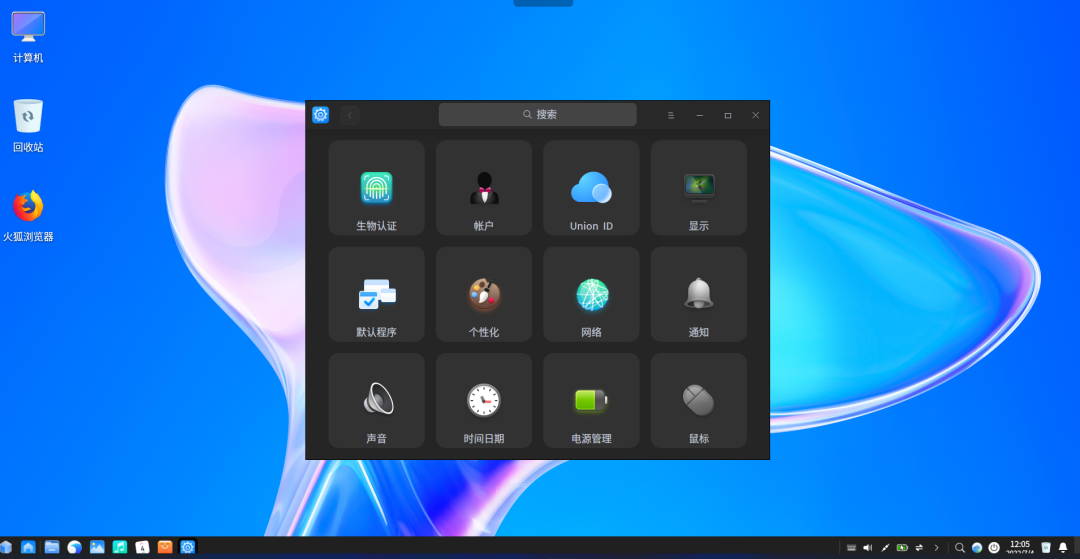
Task: Open the 显示 display settings tile
Action: point(698,187)
